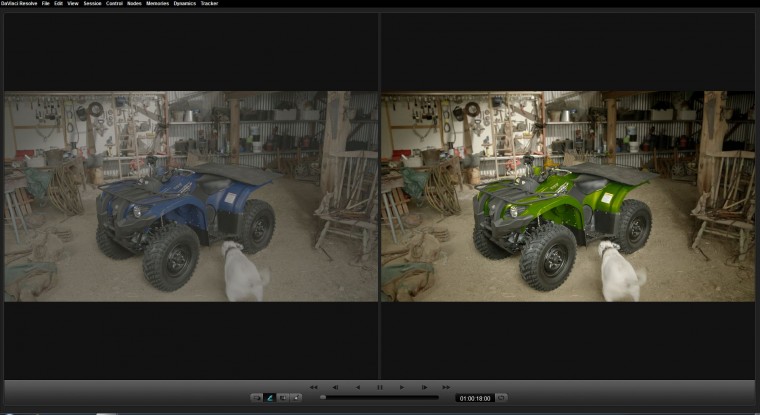Step back one frame
This screenshot has height=415, width=760.
click(x=335, y=386)
